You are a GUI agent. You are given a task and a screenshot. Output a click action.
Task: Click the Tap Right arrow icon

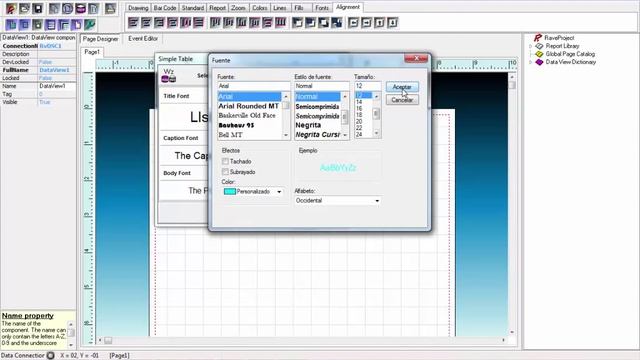click(367, 22)
